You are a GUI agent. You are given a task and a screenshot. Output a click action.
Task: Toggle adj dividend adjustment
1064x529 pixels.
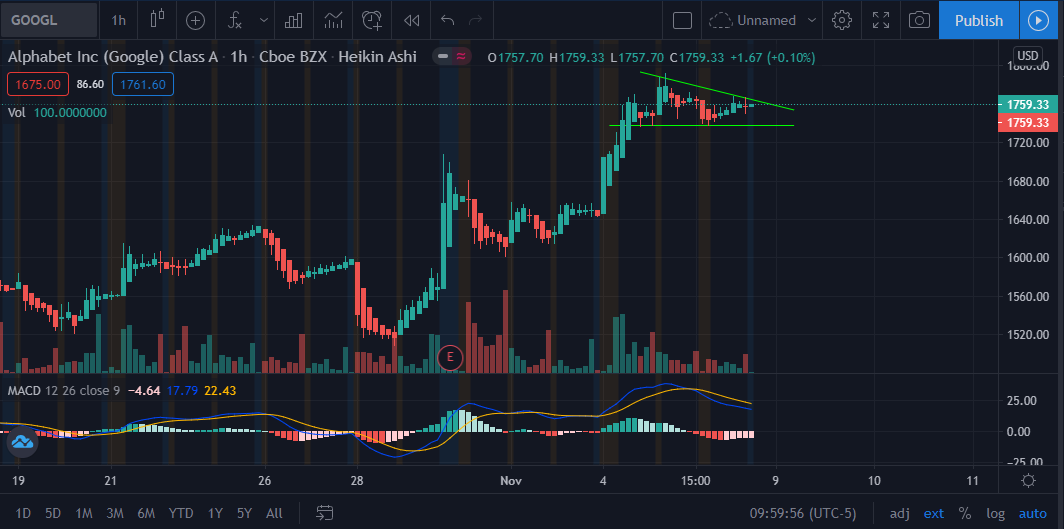pyautogui.click(x=900, y=513)
